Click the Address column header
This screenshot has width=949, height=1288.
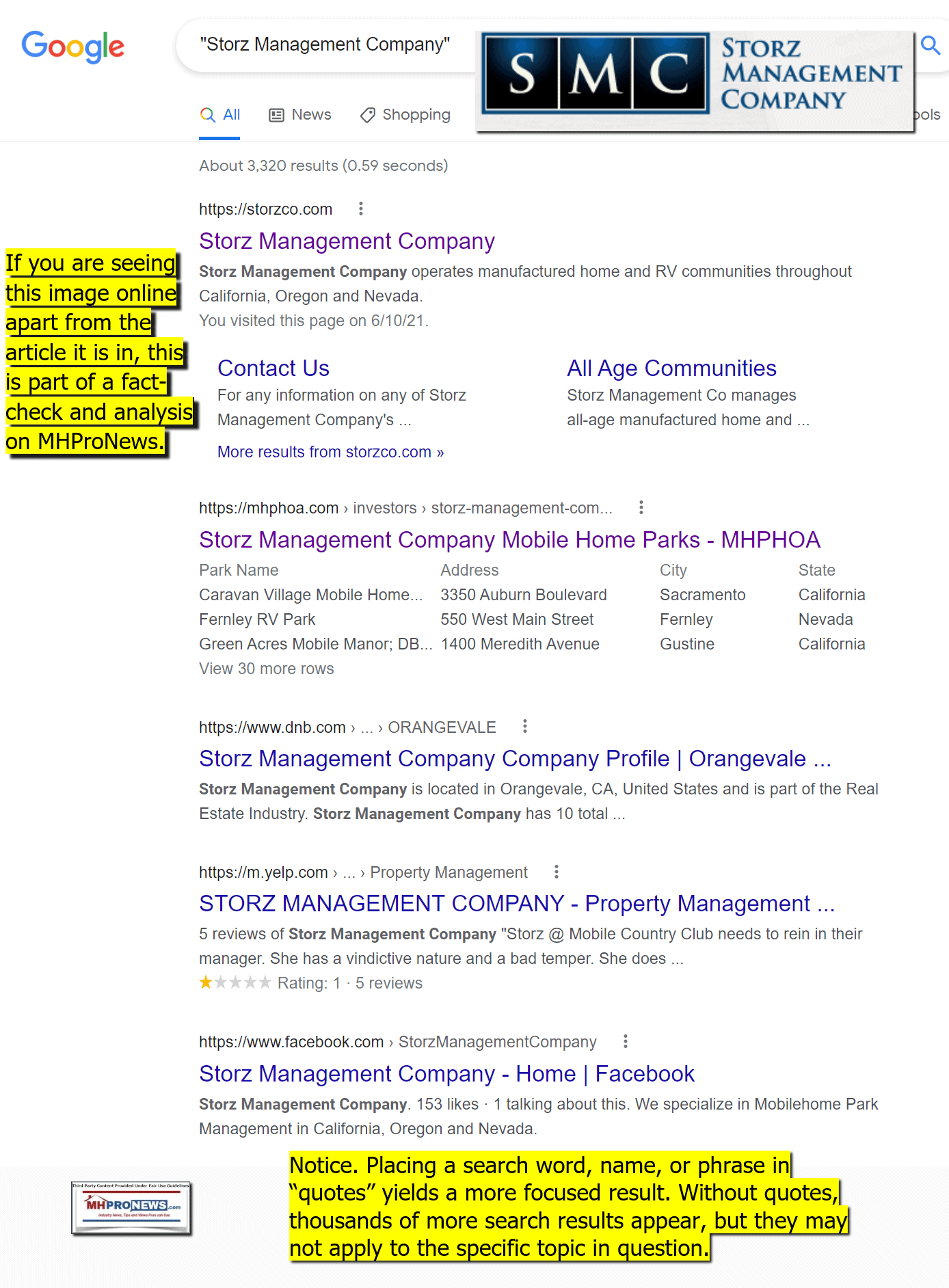[x=470, y=570]
